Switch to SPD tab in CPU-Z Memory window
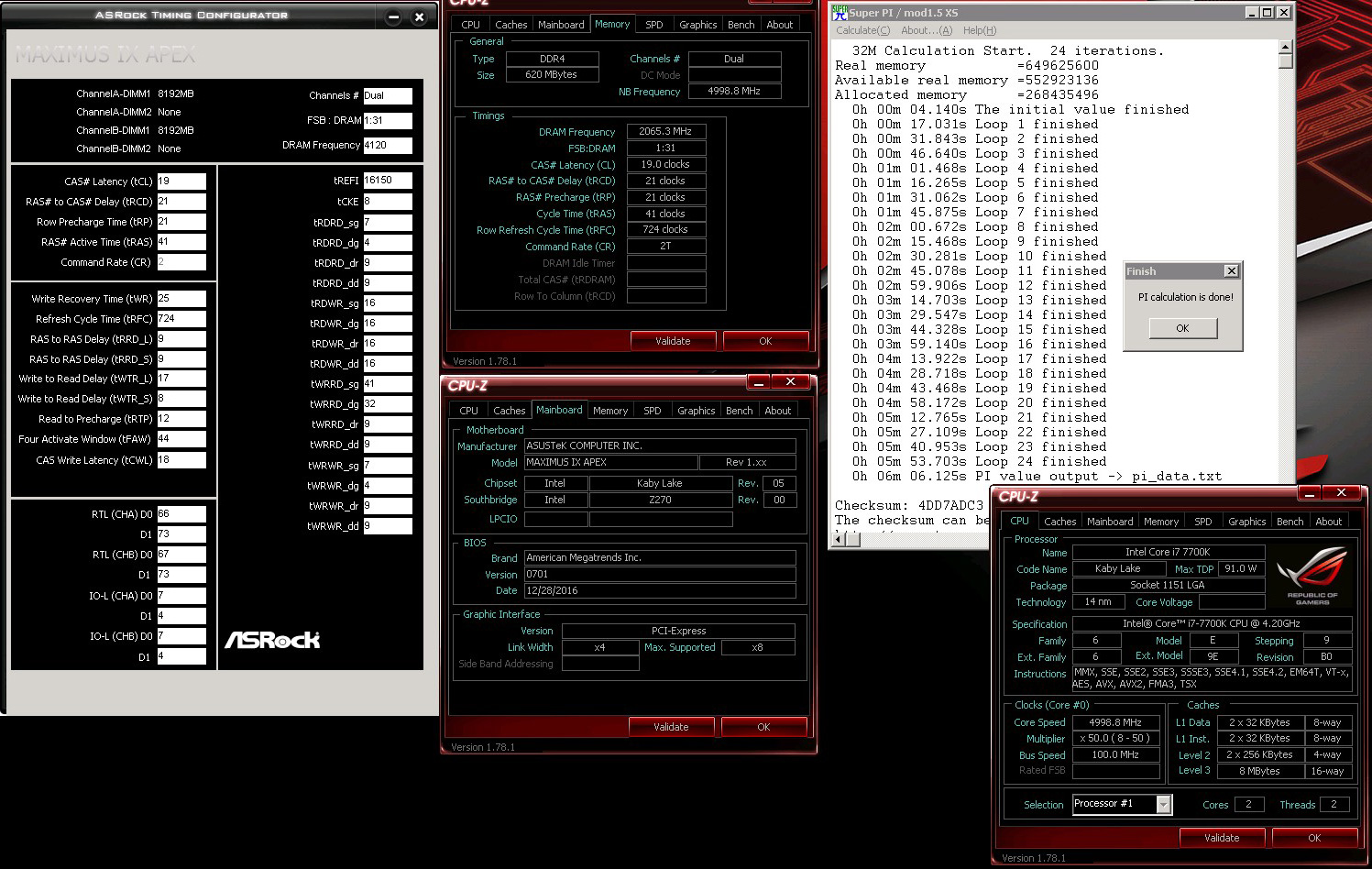Screen dimensions: 1372x869 tap(654, 25)
